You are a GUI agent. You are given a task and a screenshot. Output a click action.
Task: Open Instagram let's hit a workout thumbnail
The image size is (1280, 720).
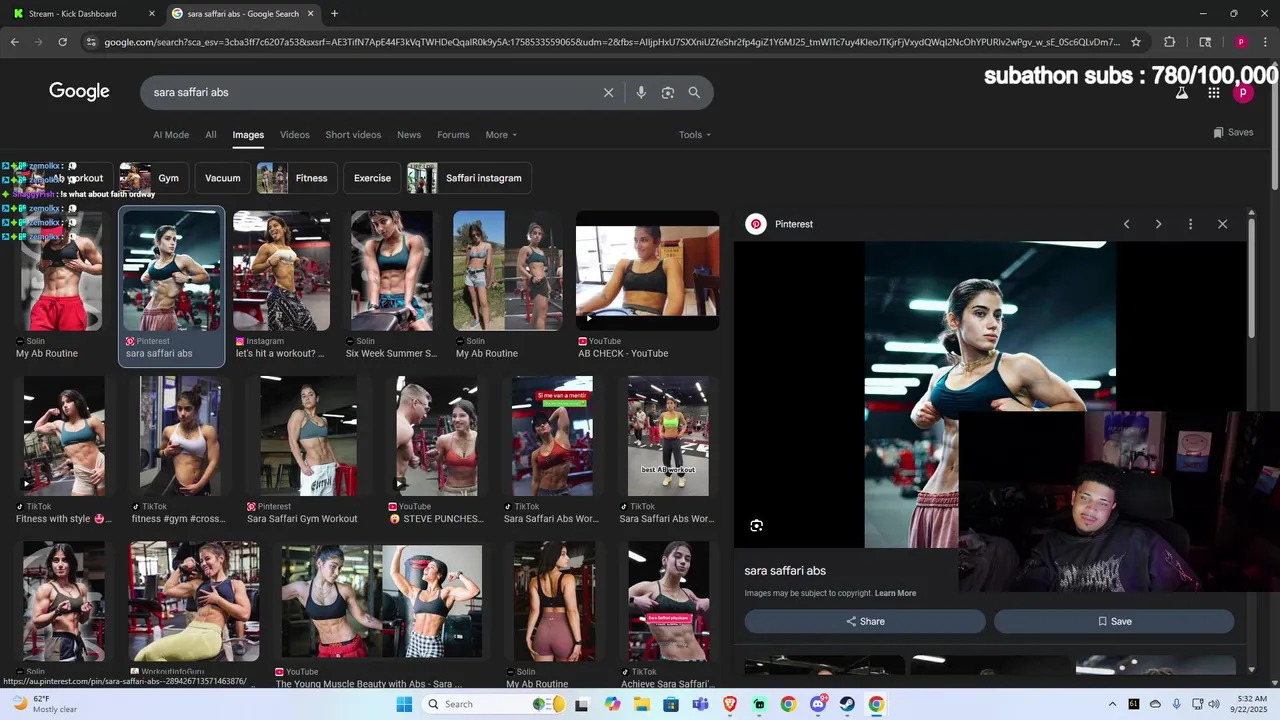tap(281, 270)
